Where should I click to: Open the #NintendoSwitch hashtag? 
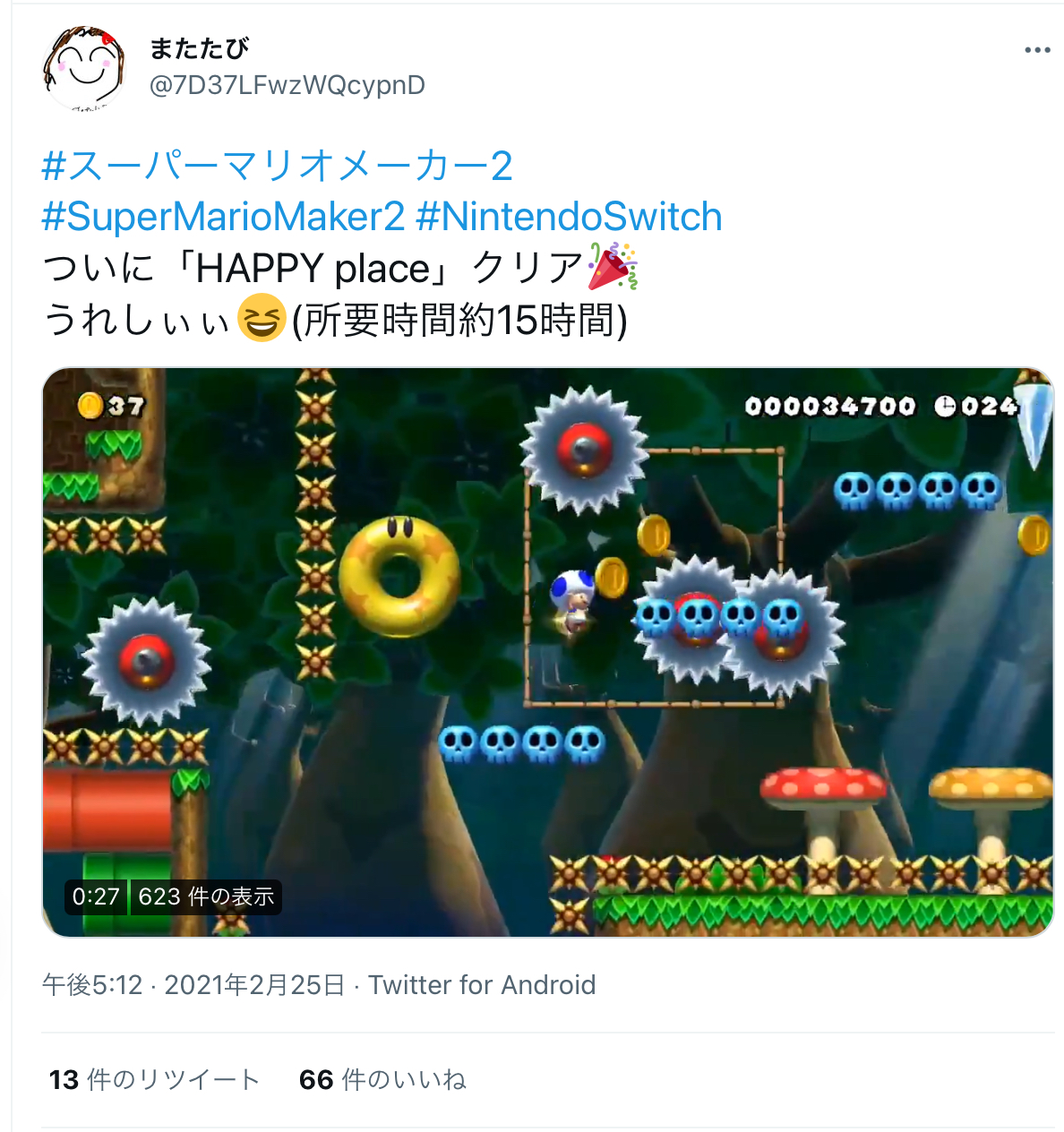pos(570,217)
